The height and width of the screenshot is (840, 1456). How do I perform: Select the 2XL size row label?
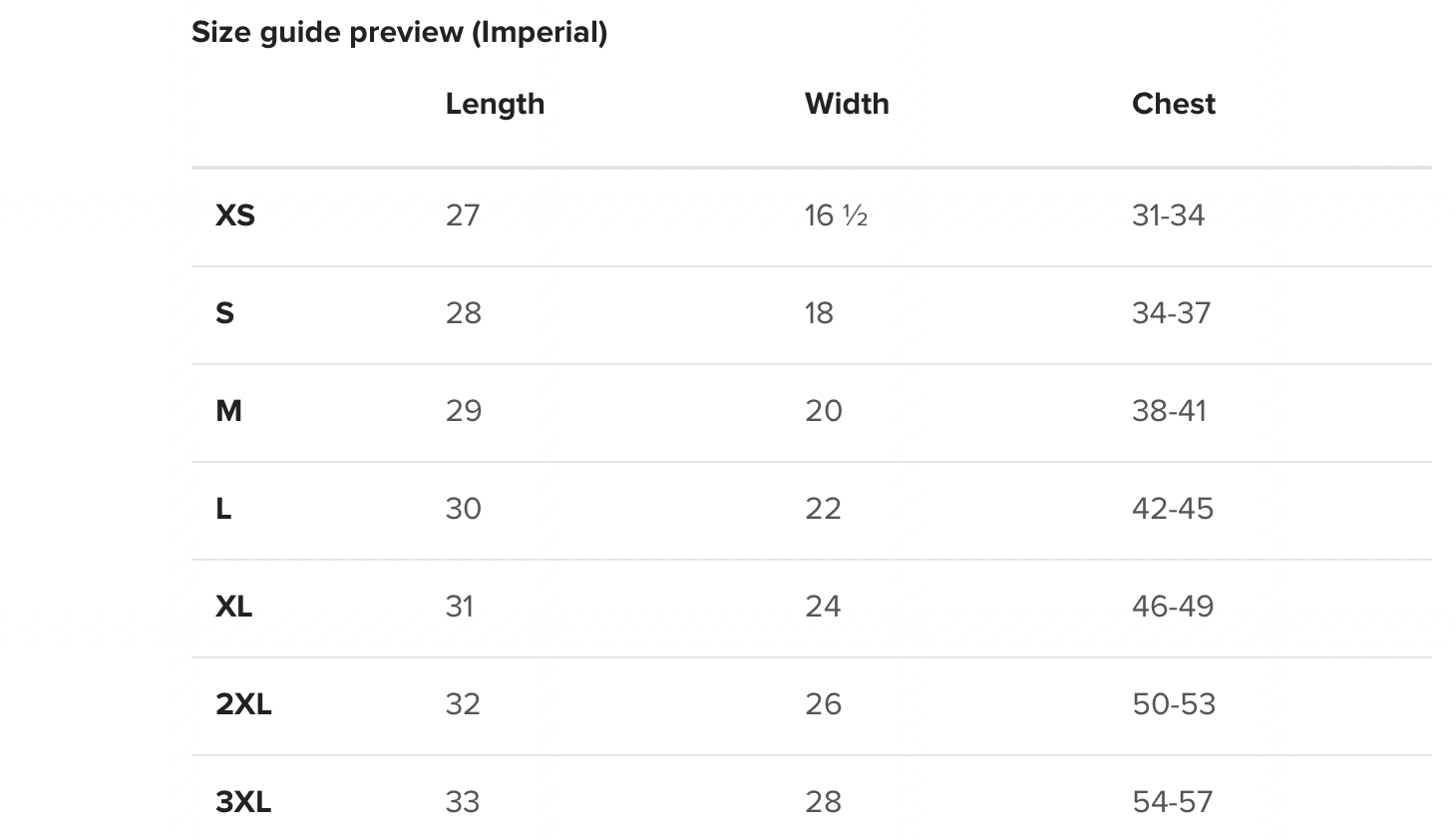click(x=243, y=704)
